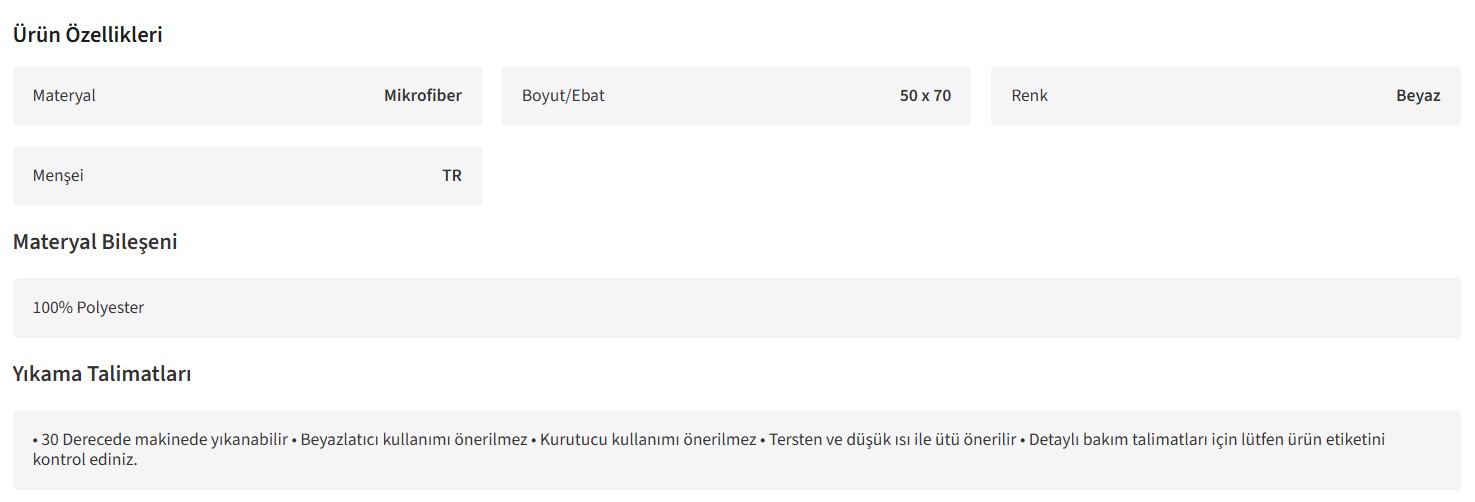The height and width of the screenshot is (502, 1475).
Task: Select the Renk label
Action: click(x=1029, y=96)
